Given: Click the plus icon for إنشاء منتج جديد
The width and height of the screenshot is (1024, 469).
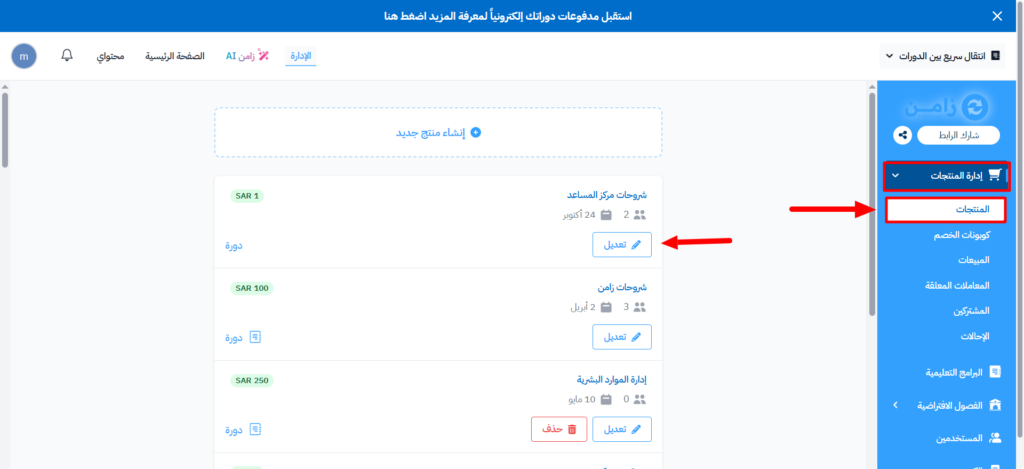Looking at the screenshot, I should coord(476,132).
